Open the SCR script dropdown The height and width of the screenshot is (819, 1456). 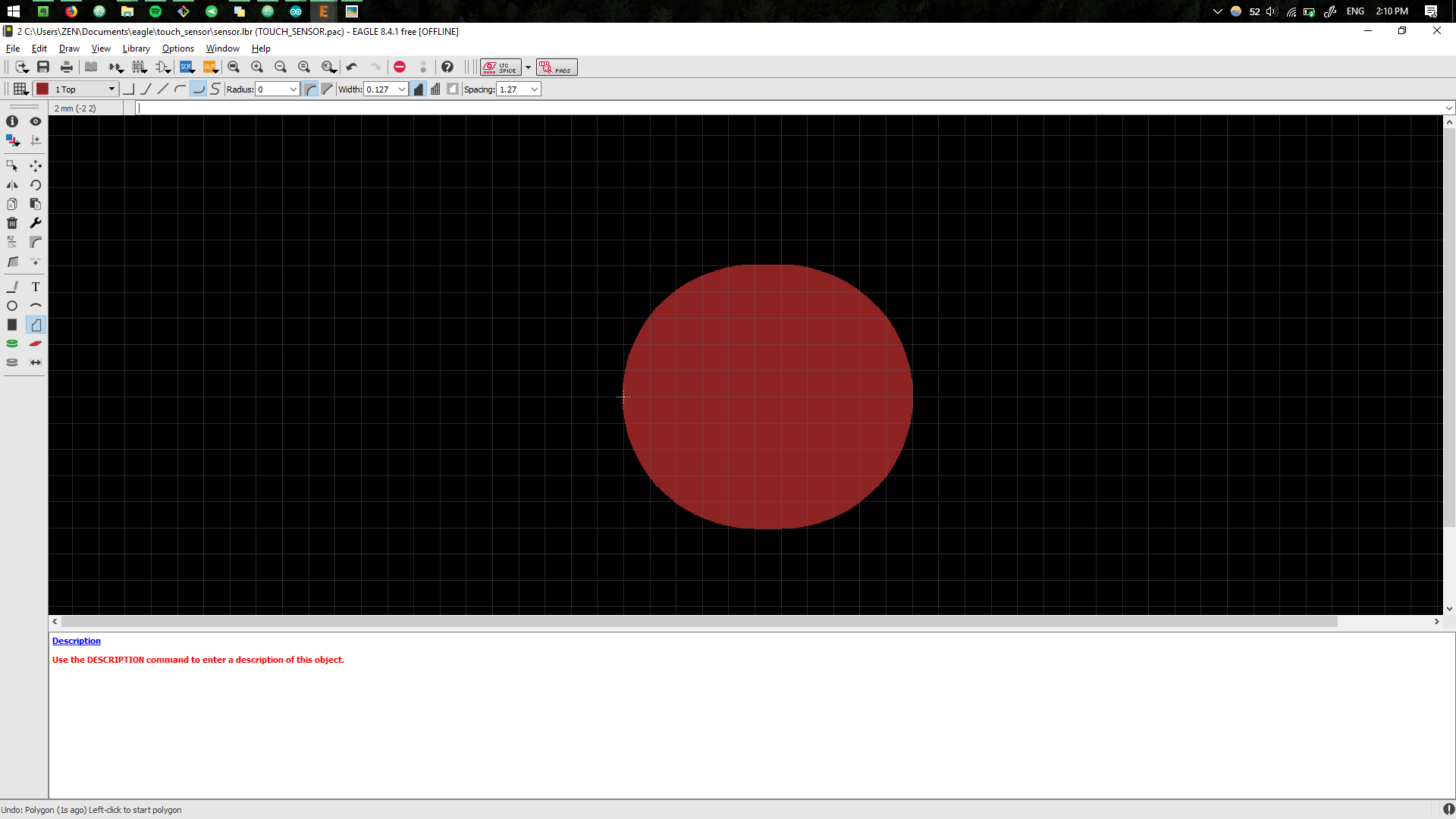pyautogui.click(x=187, y=67)
